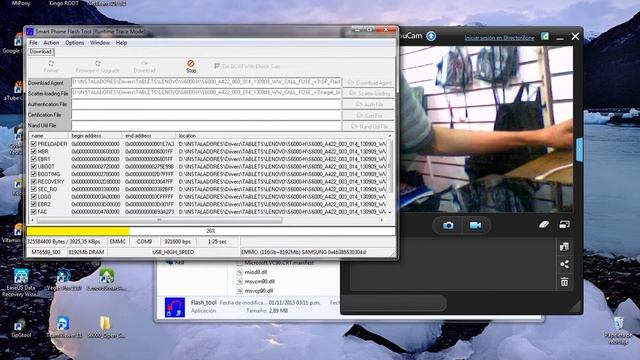This screenshot has height=360, width=640.
Task: Click YouCam picture-in-picture display icon
Action: [x=564, y=224]
